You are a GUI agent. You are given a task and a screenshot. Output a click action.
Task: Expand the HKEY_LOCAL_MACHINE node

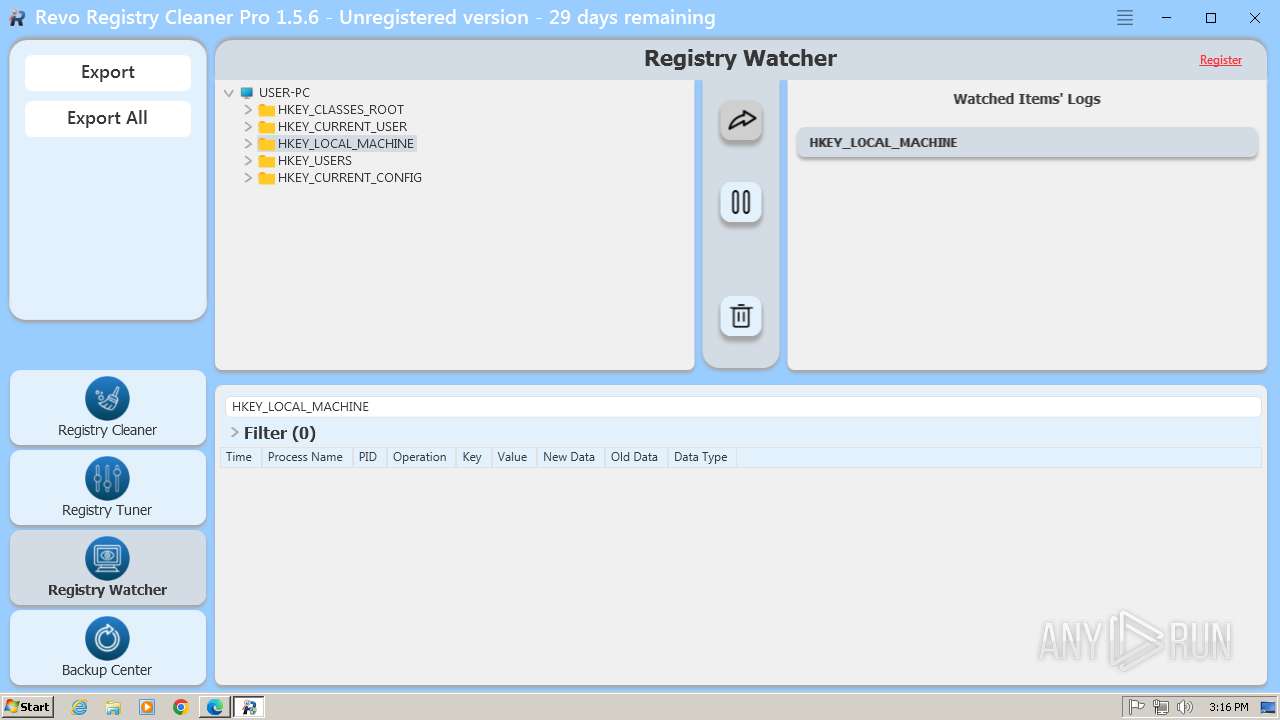pyautogui.click(x=248, y=144)
